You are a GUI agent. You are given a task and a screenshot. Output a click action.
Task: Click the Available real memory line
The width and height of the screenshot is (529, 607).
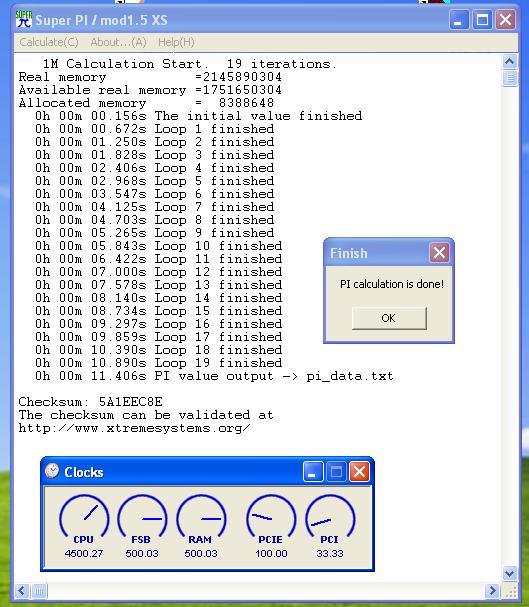tap(150, 90)
